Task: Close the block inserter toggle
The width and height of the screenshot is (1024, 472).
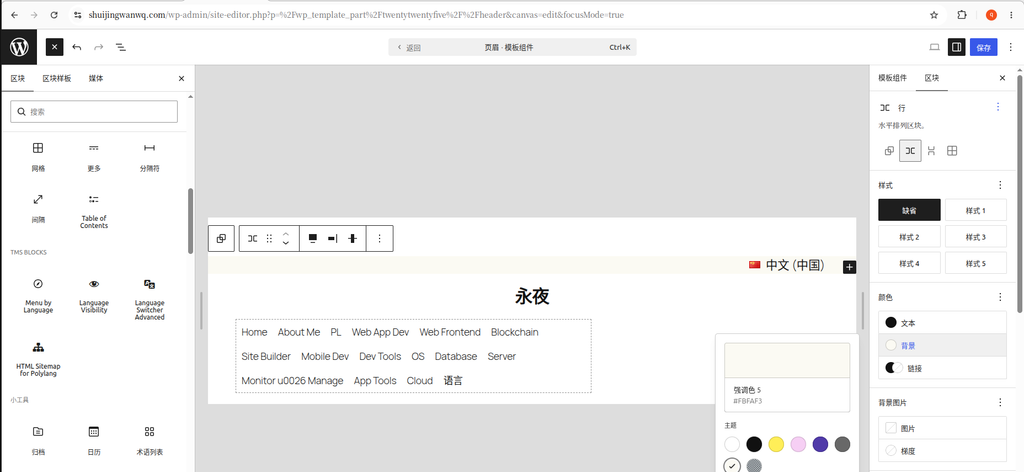Action: (x=54, y=47)
